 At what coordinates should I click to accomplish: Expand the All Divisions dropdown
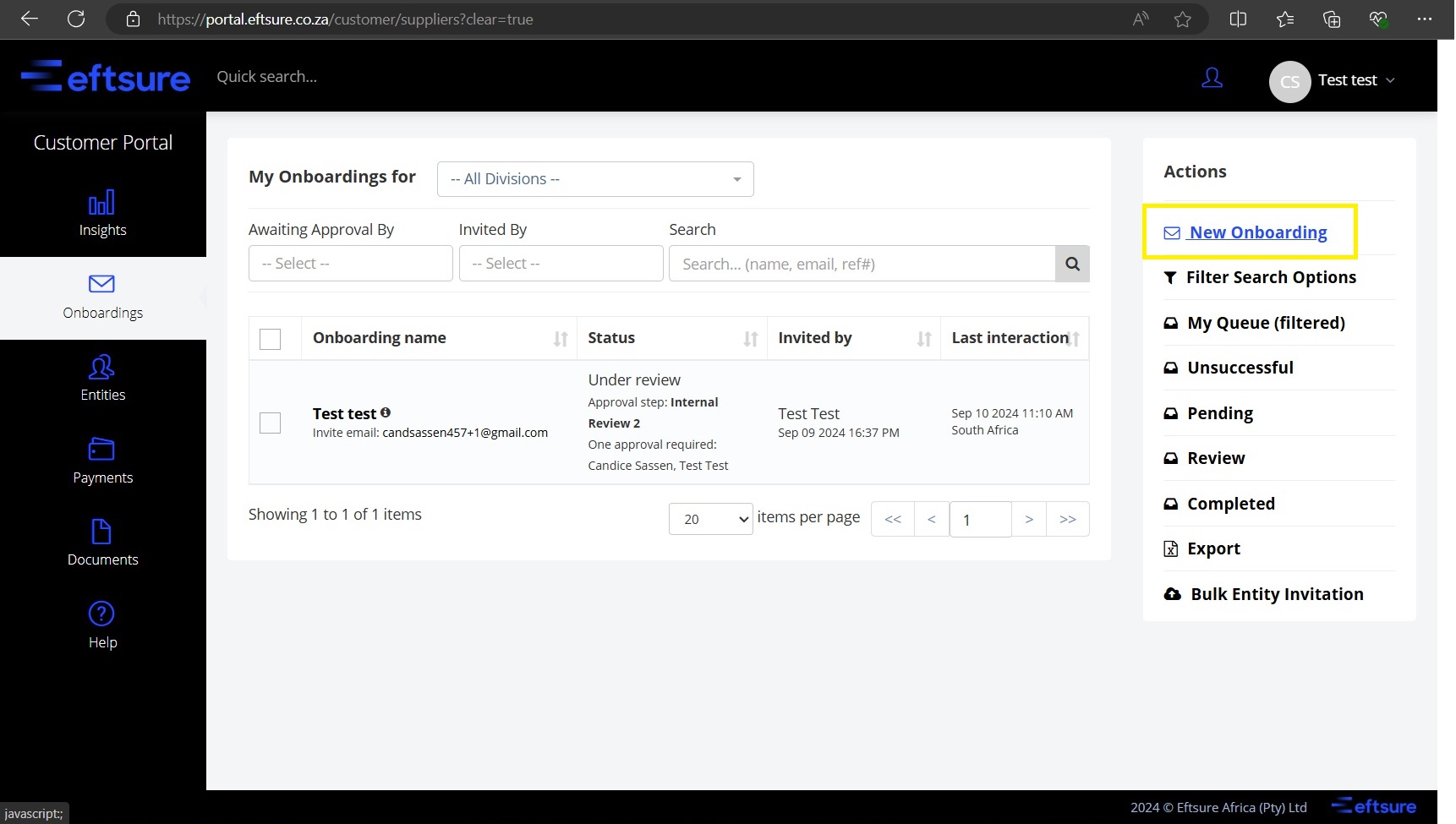pyautogui.click(x=595, y=179)
